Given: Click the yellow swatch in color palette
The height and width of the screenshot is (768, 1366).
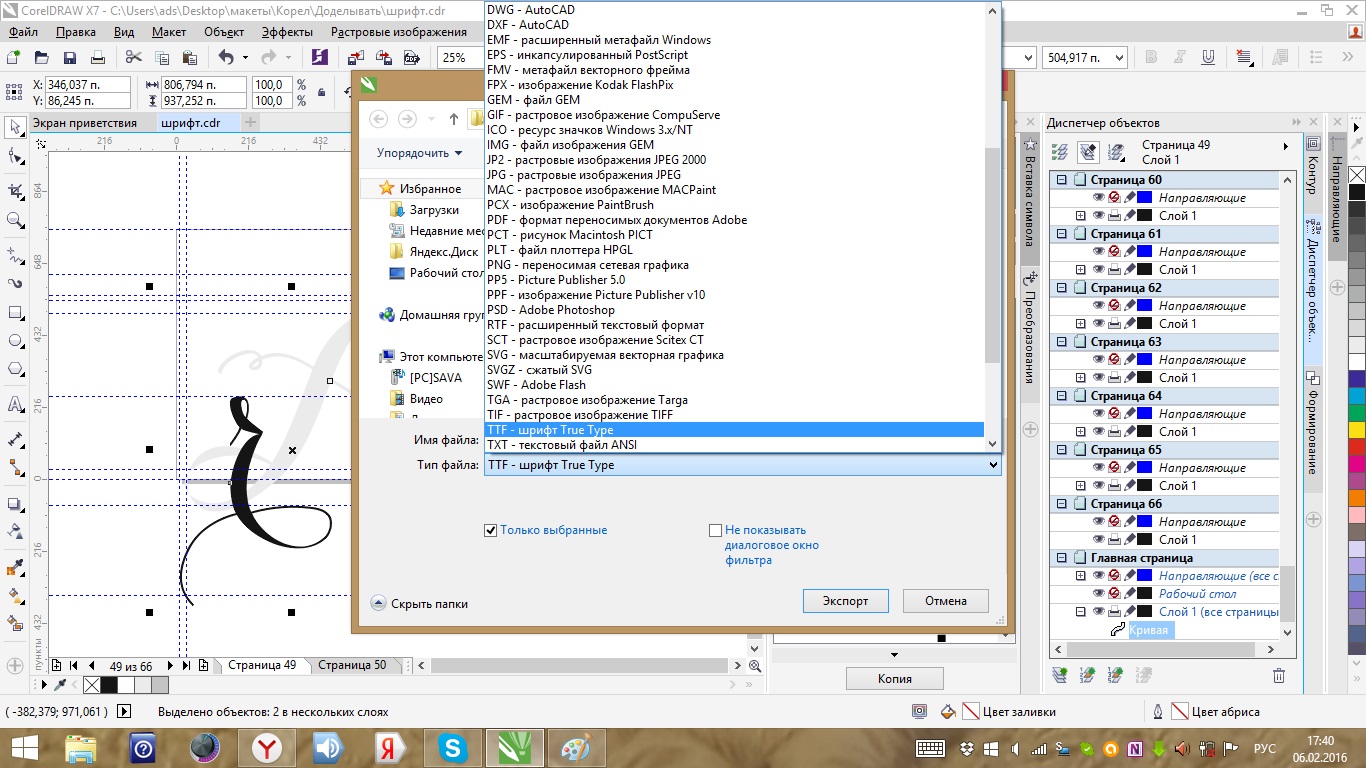Looking at the screenshot, I should click(x=1357, y=430).
